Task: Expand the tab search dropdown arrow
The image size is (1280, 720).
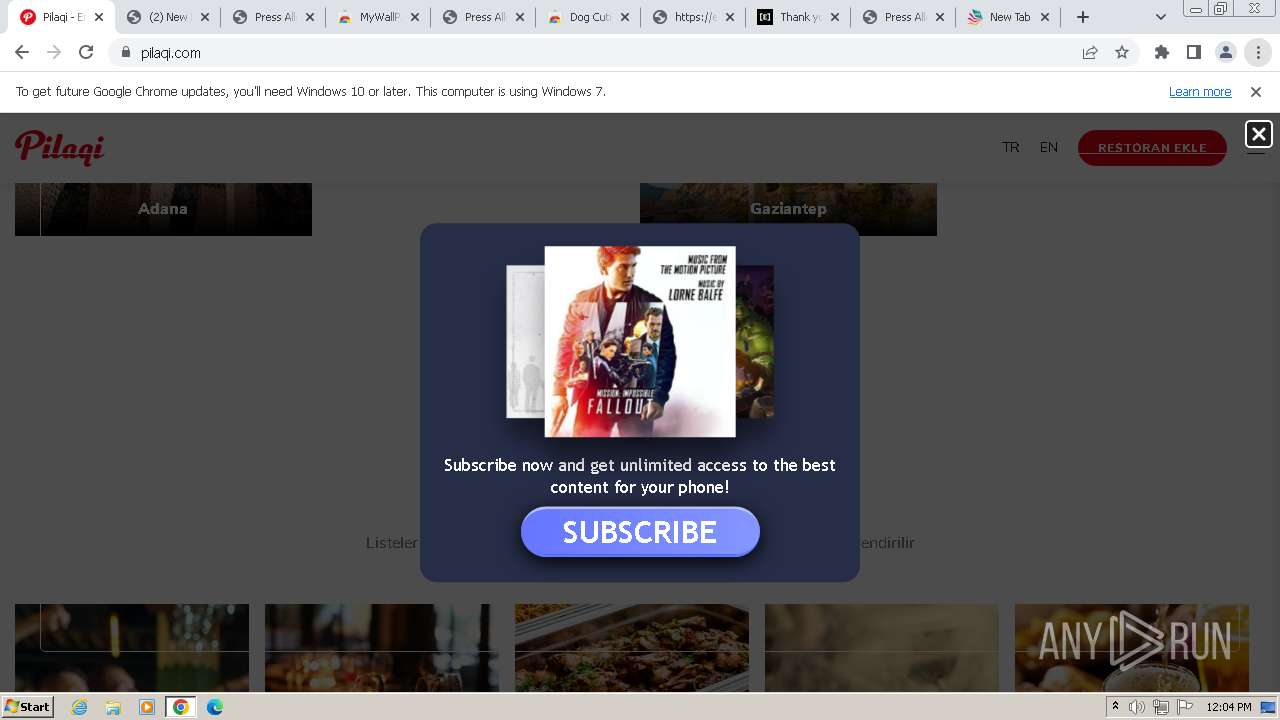Action: pos(1161,17)
